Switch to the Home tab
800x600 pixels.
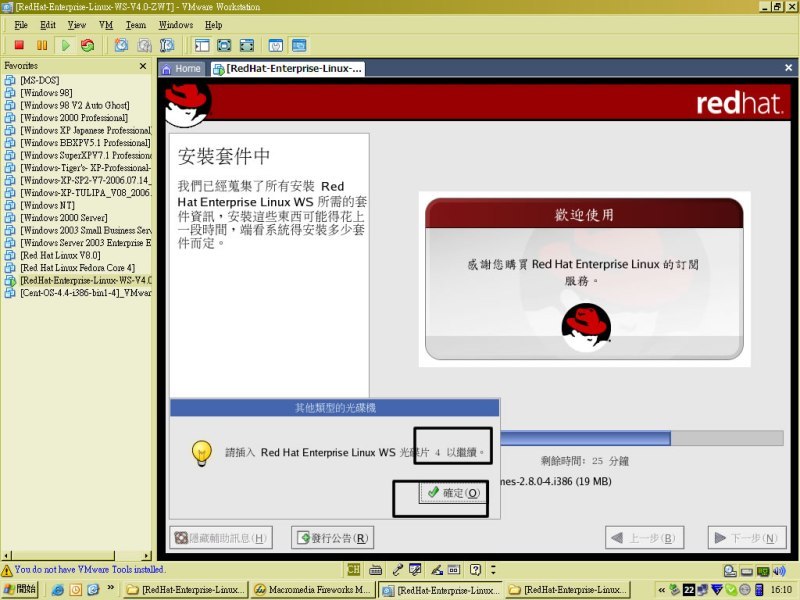pyautogui.click(x=182, y=69)
